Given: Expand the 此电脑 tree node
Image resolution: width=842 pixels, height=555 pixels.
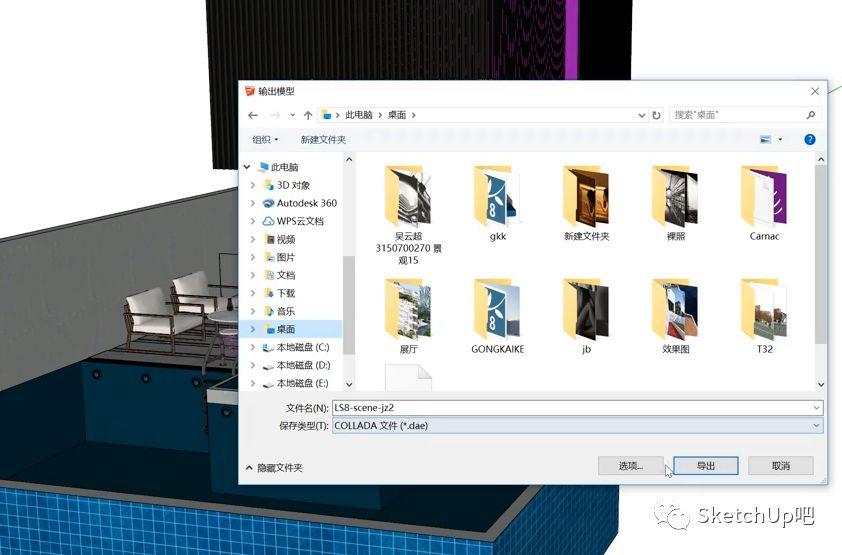Looking at the screenshot, I should [249, 167].
